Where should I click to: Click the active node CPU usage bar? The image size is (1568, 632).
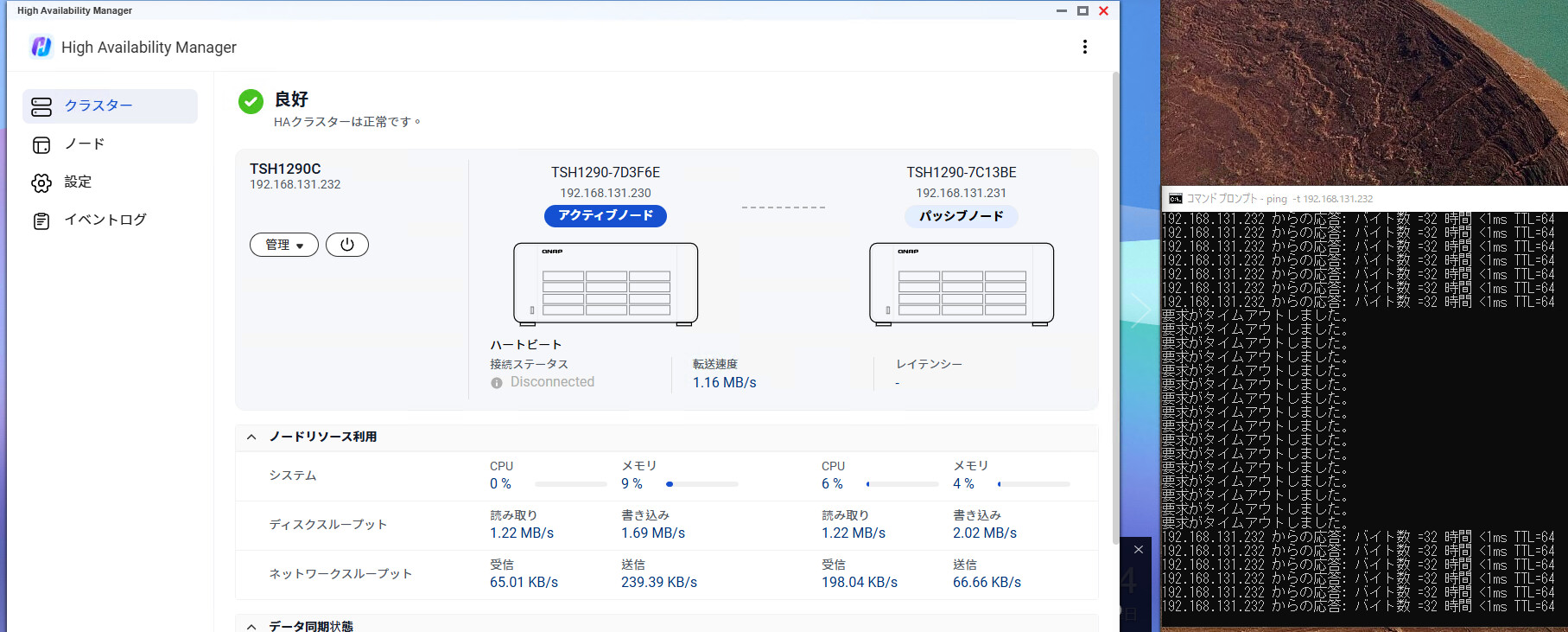[x=571, y=484]
